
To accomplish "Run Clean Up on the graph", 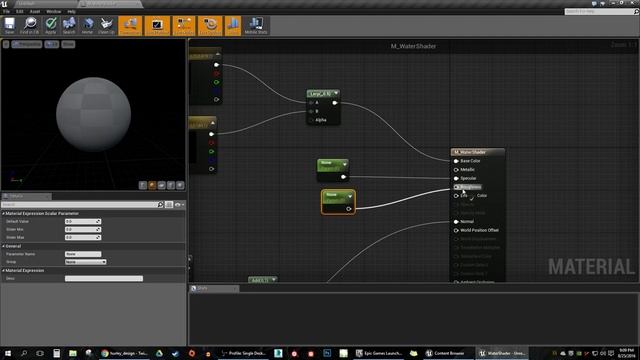I will [x=107, y=25].
